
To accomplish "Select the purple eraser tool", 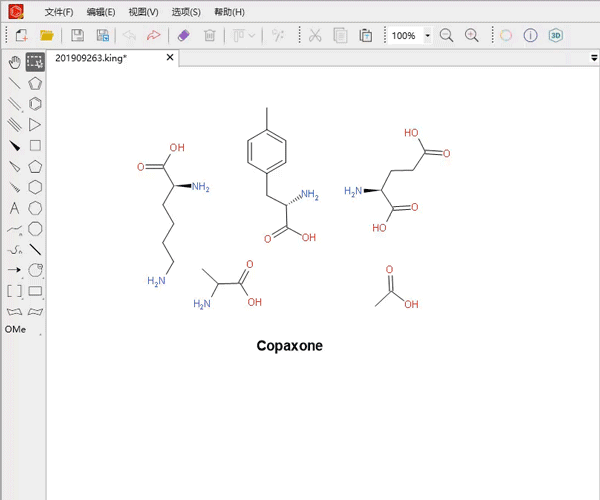I will point(184,36).
